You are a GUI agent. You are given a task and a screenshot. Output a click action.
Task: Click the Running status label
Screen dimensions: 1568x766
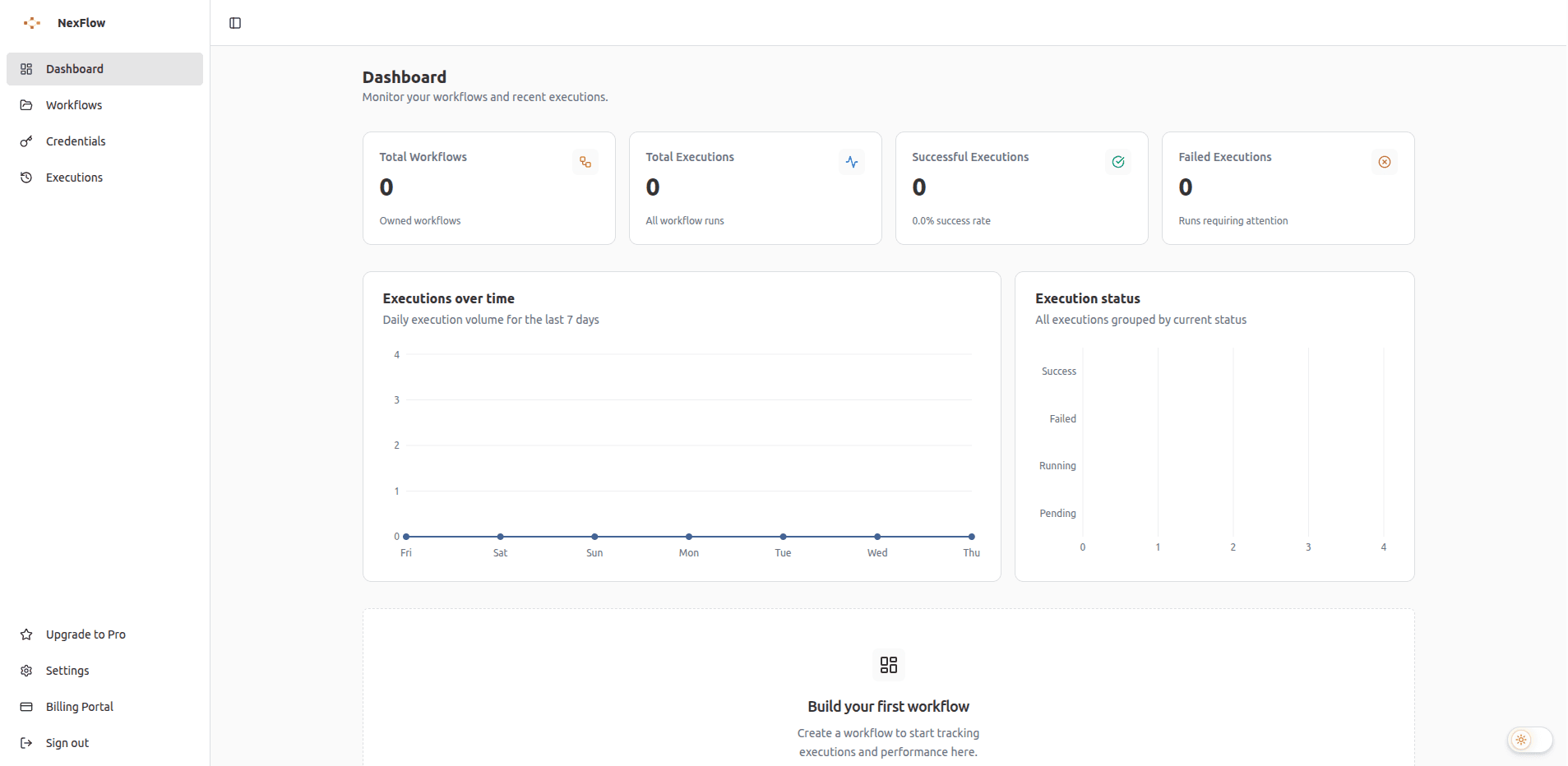1057,466
